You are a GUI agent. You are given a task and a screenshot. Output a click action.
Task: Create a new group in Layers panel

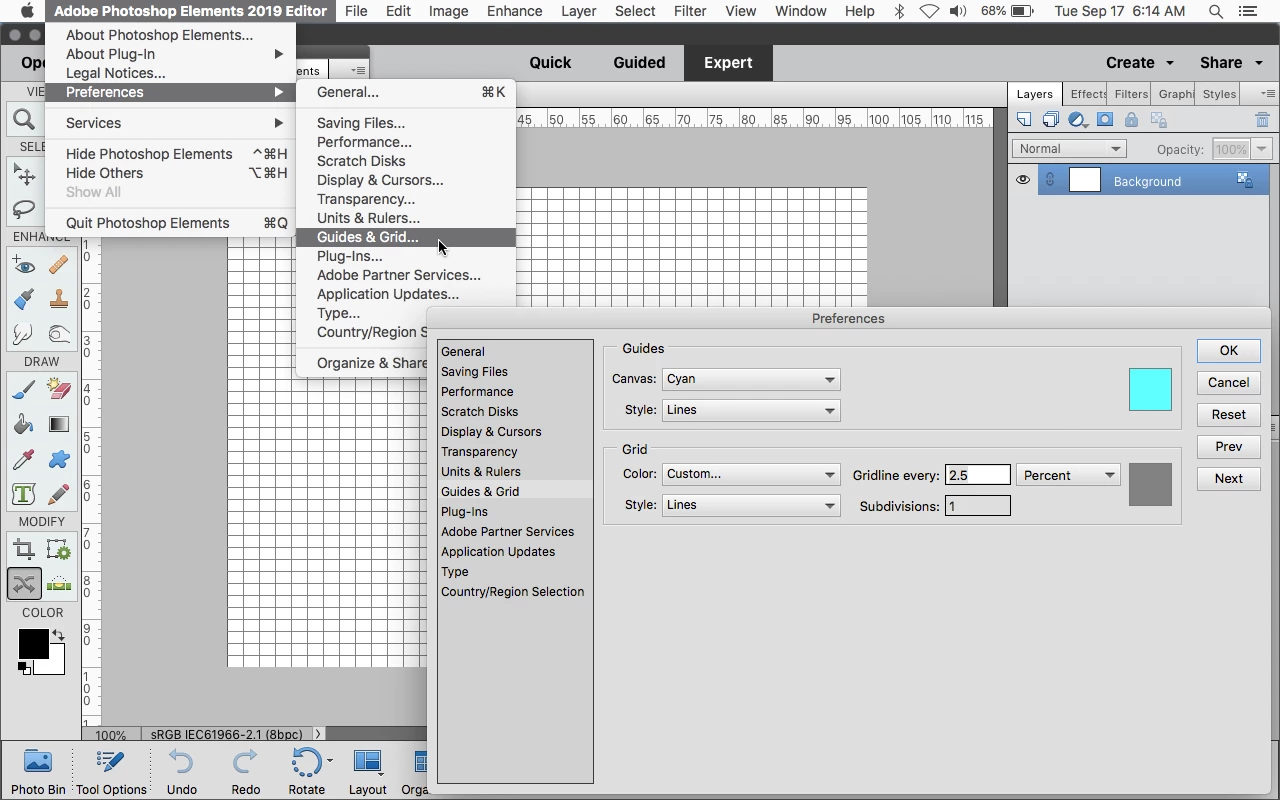click(1051, 120)
